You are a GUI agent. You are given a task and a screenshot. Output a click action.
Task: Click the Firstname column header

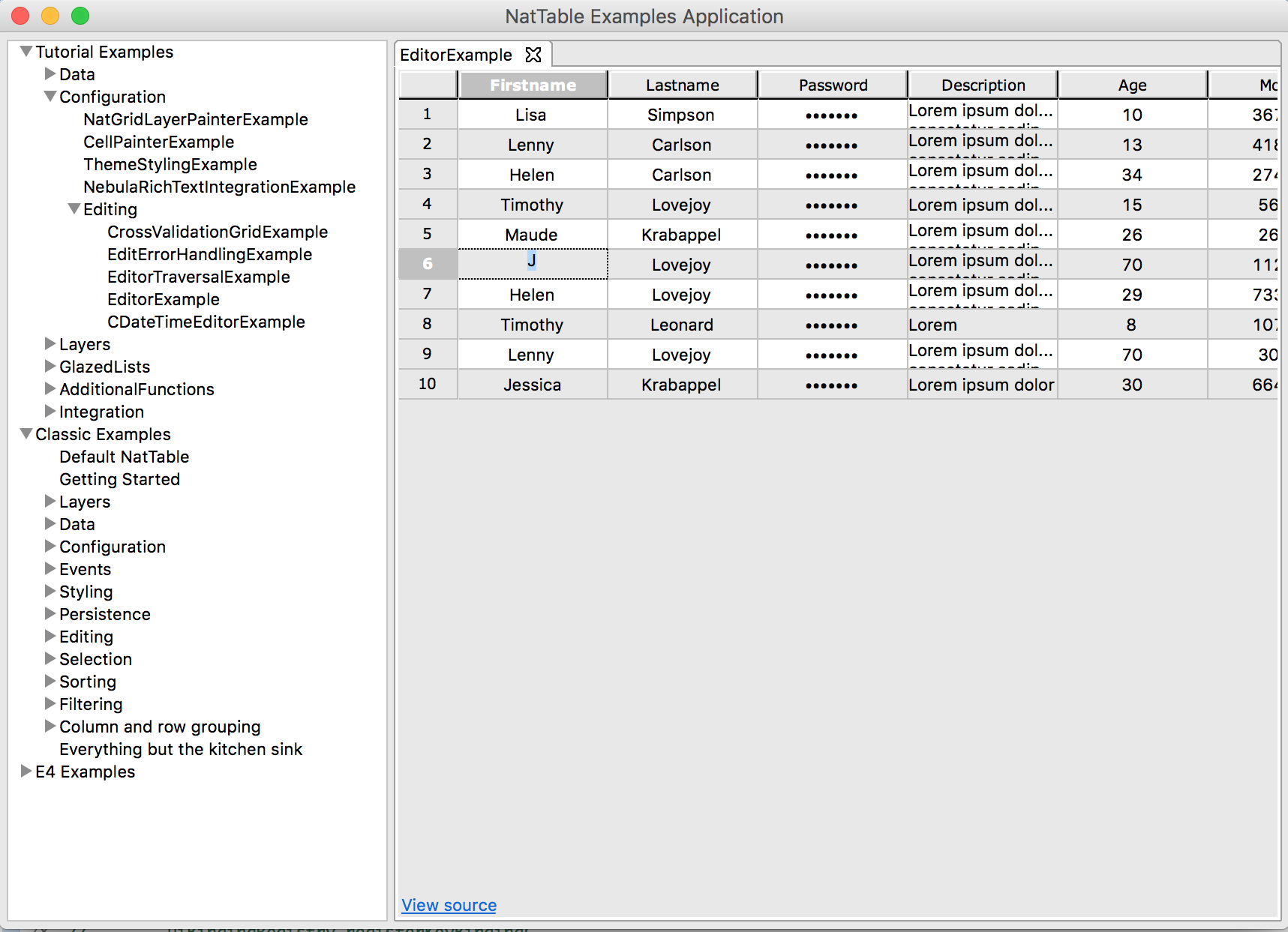tap(533, 85)
